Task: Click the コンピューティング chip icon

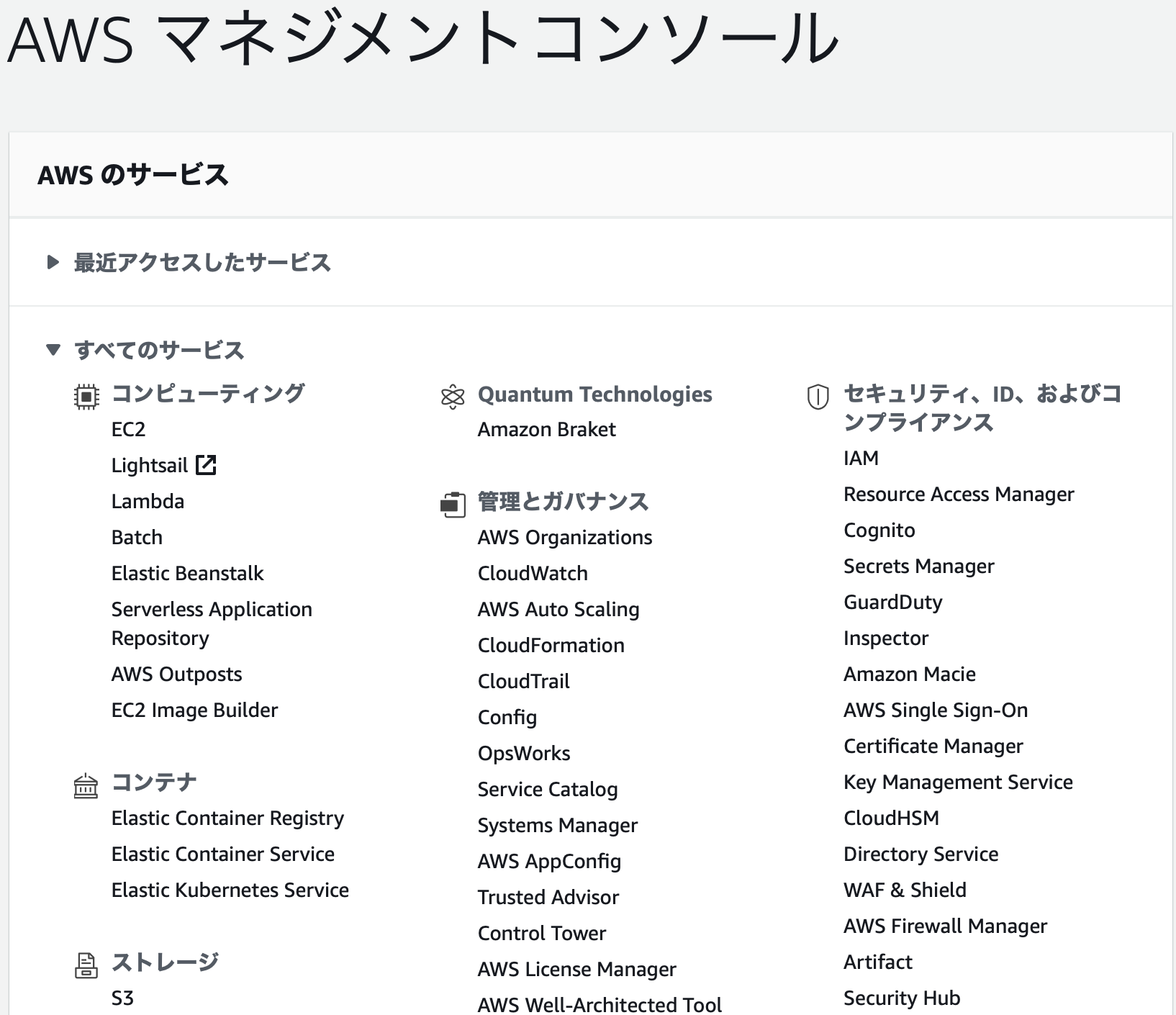Action: [86, 394]
